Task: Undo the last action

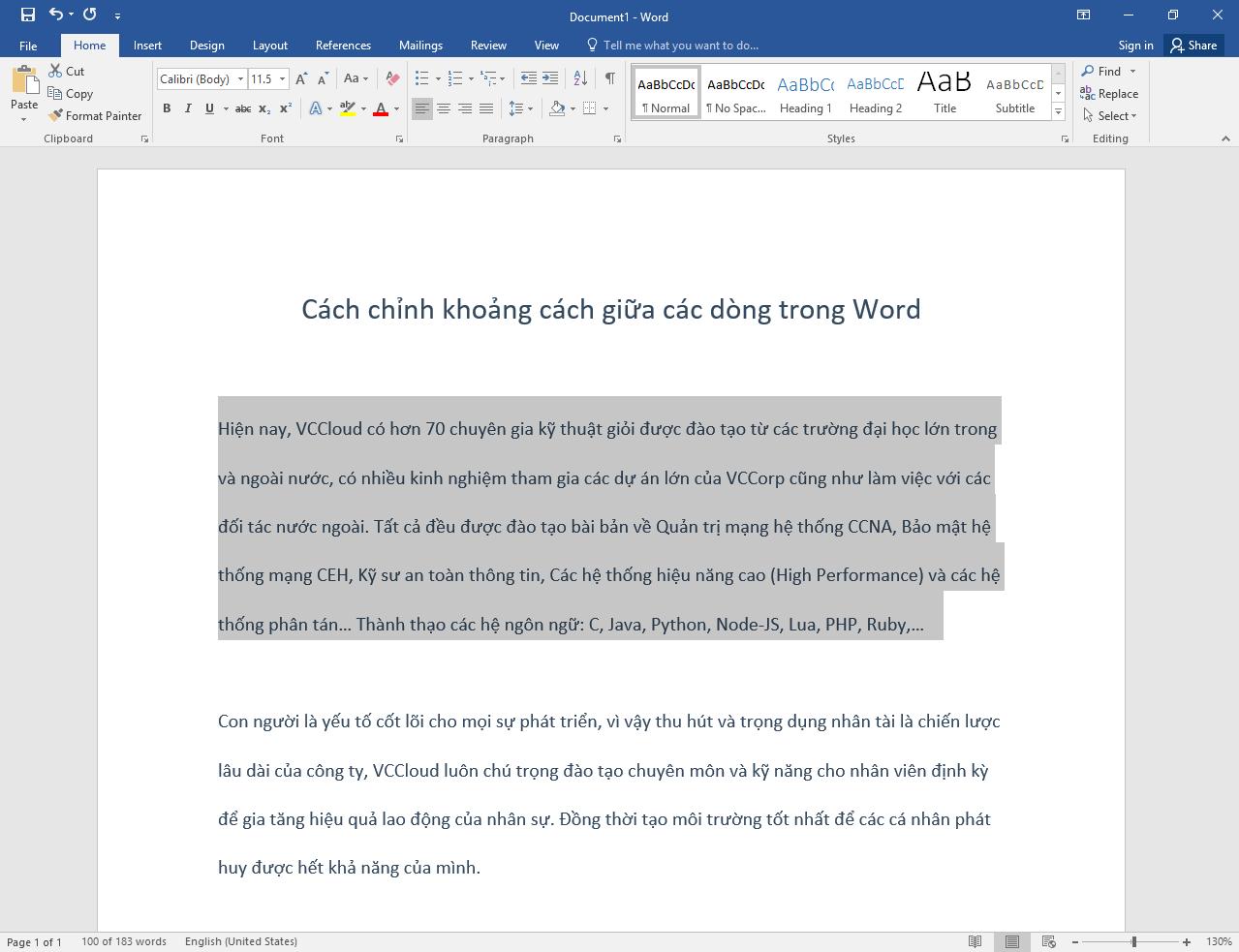Action: [x=56, y=15]
